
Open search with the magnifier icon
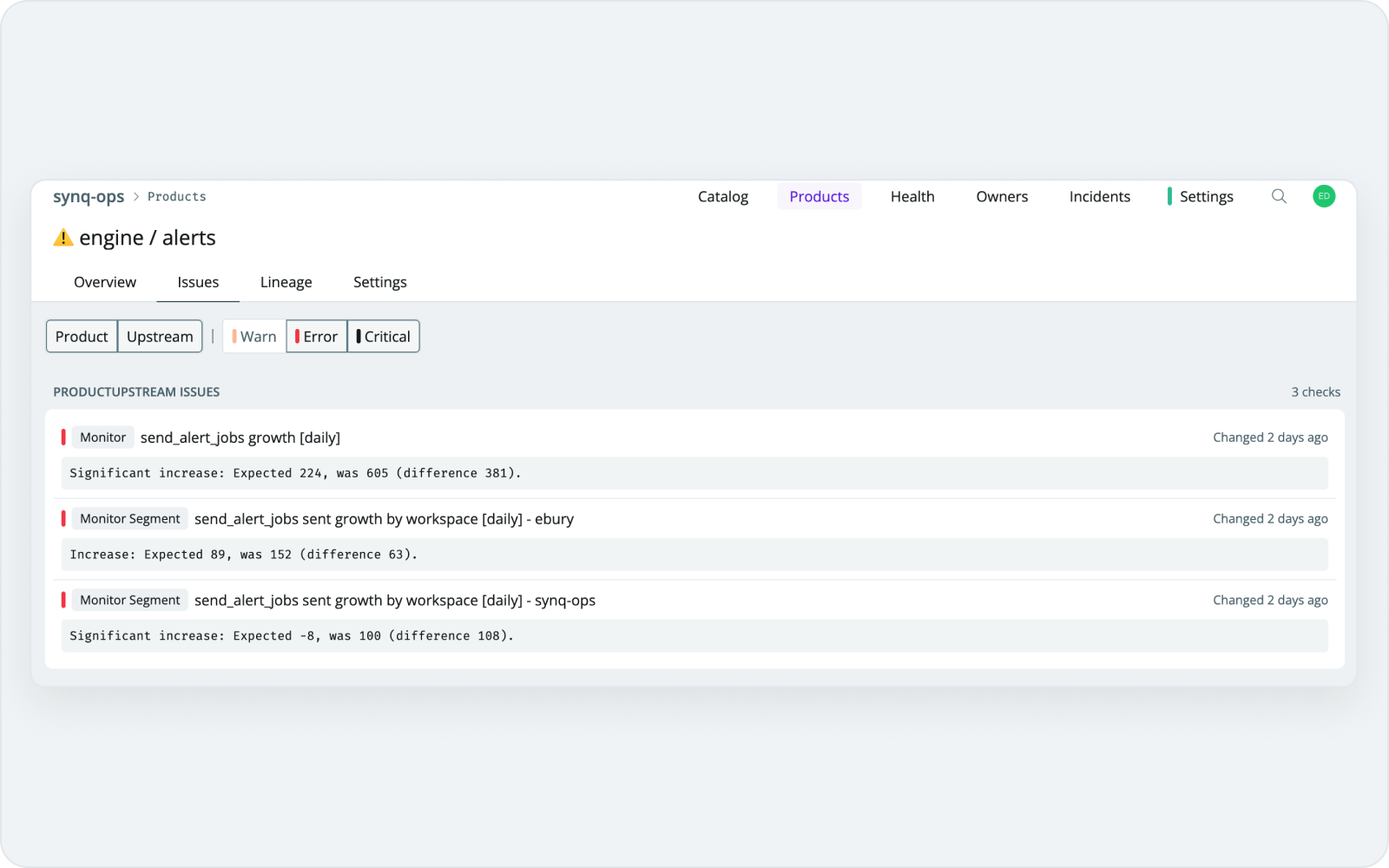1279,196
